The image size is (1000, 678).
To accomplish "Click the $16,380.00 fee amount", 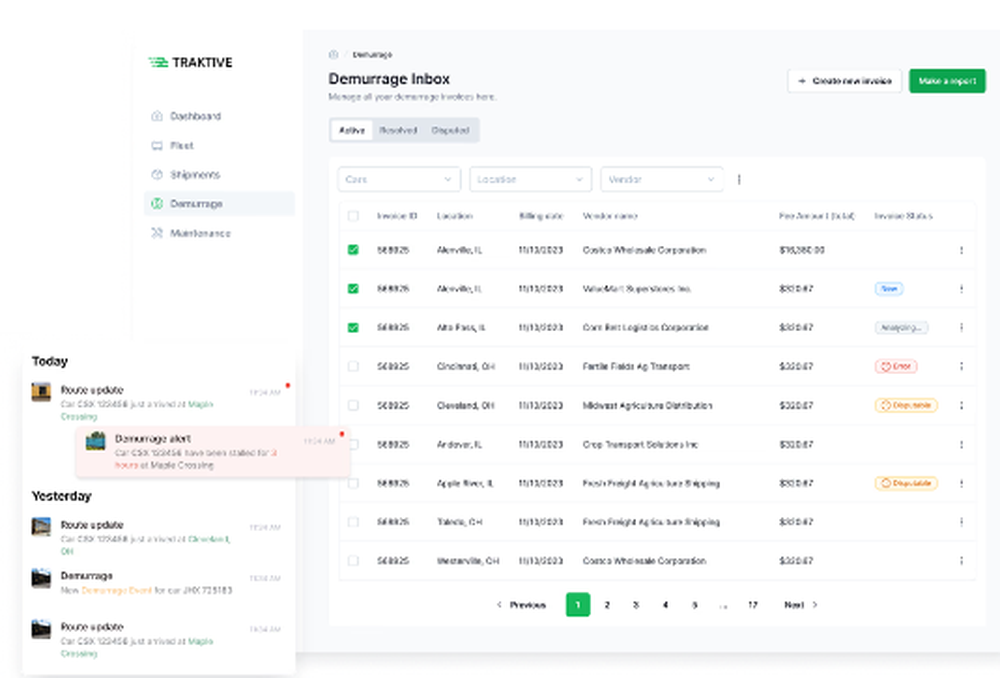I will pyautogui.click(x=802, y=250).
